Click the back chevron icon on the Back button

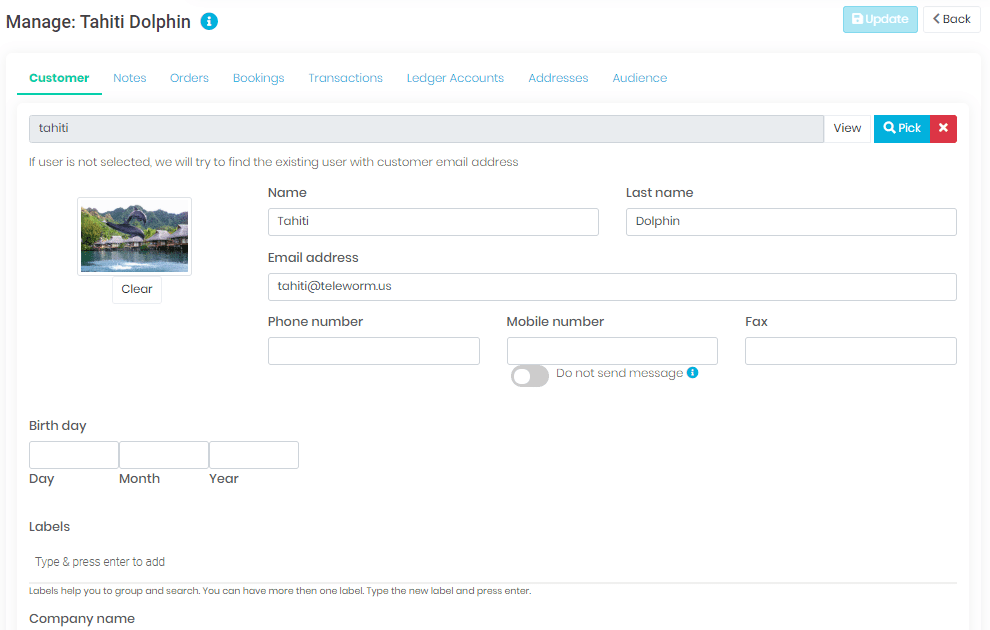click(938, 19)
